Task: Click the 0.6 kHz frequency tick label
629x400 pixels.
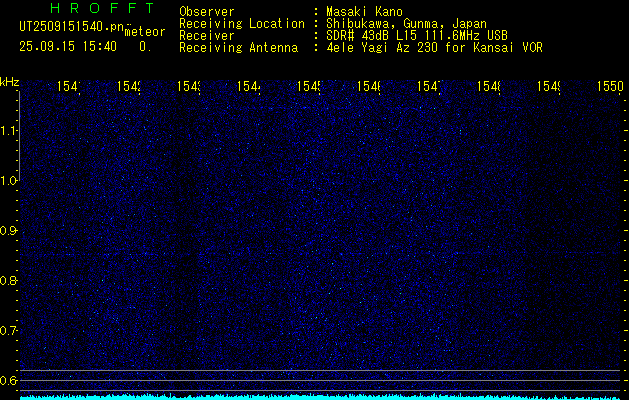Action: coord(8,380)
